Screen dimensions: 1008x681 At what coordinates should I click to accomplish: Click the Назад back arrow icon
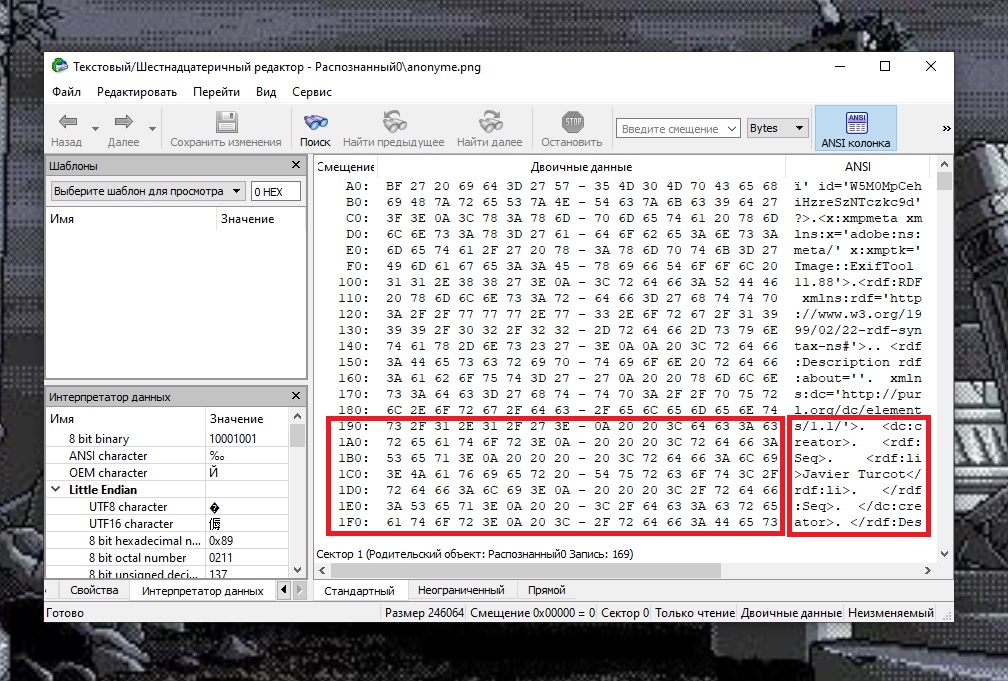click(68, 121)
